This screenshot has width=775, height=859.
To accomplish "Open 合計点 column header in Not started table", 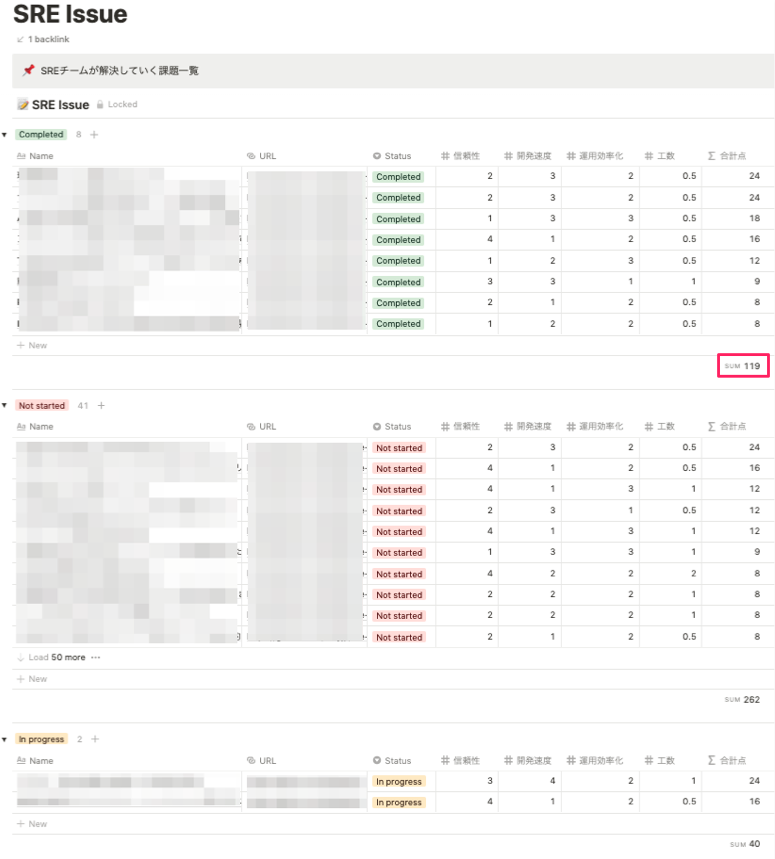I will tap(727, 427).
